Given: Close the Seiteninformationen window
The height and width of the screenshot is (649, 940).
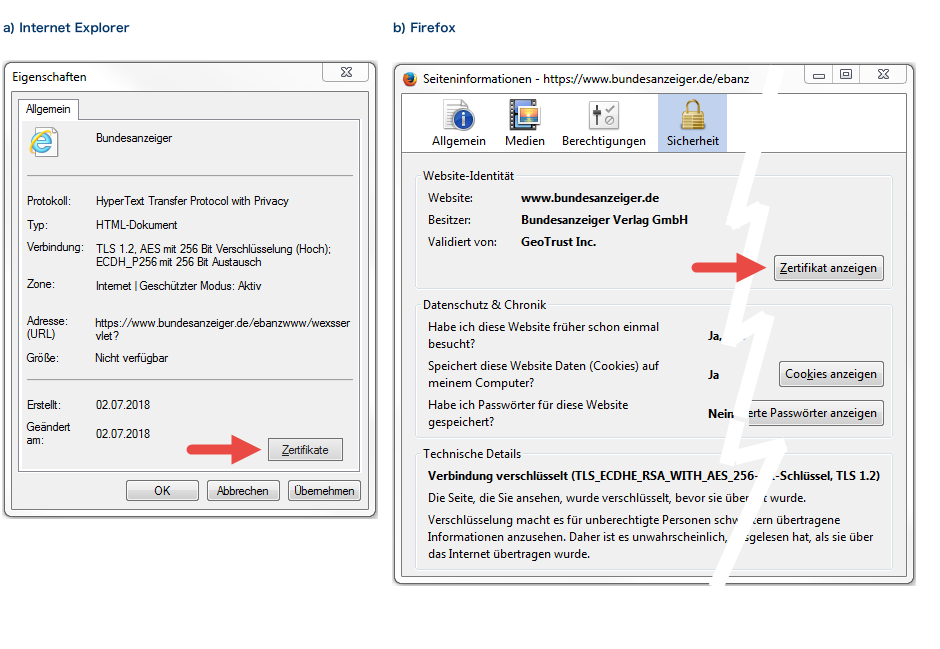Looking at the screenshot, I should 884,74.
